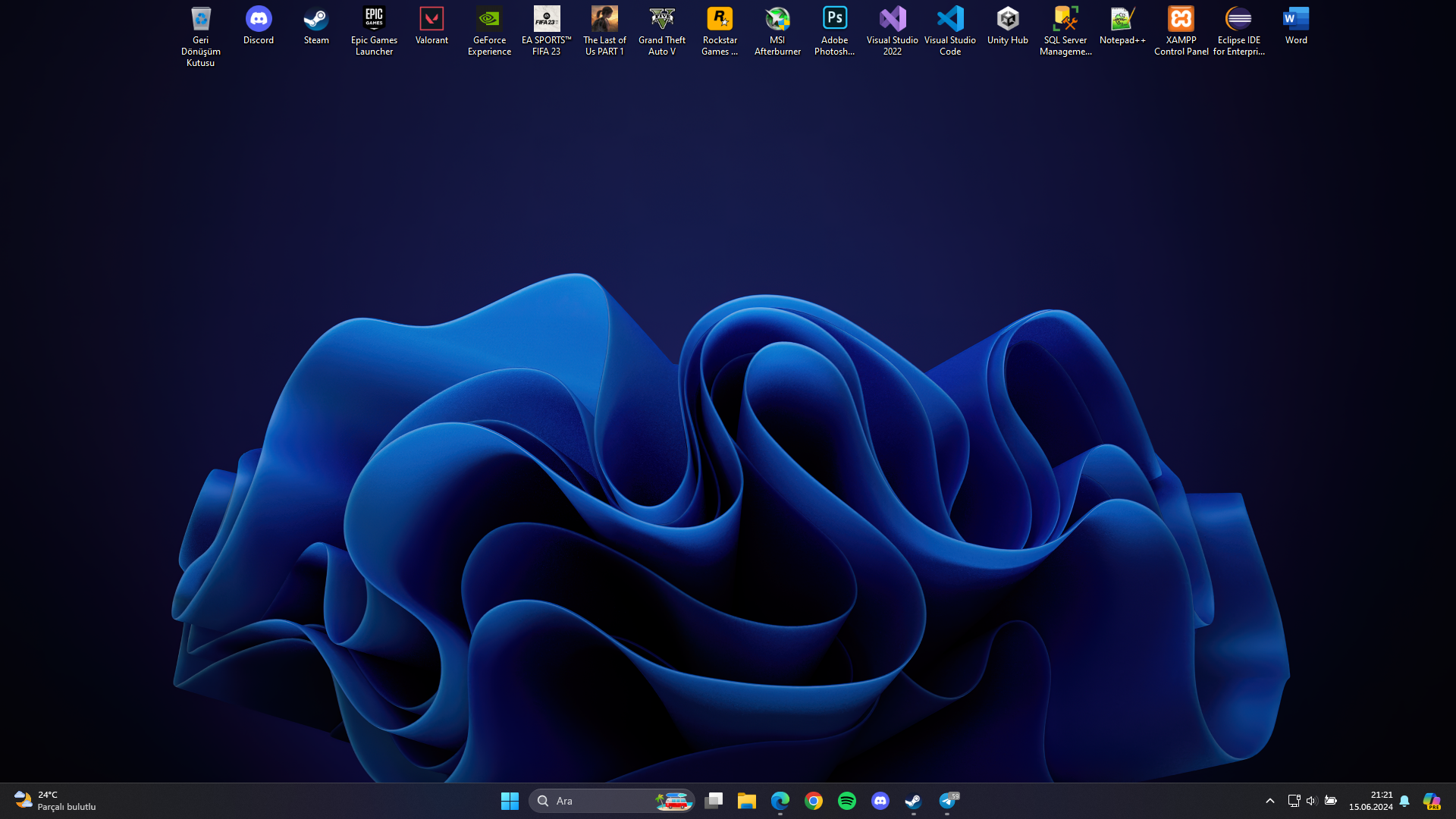This screenshot has width=1456, height=819.
Task: Open the weather widget showing 24°C
Action: point(55,801)
